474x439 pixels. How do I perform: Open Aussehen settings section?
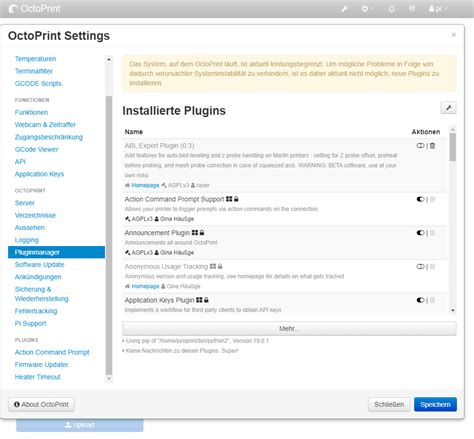coord(30,228)
